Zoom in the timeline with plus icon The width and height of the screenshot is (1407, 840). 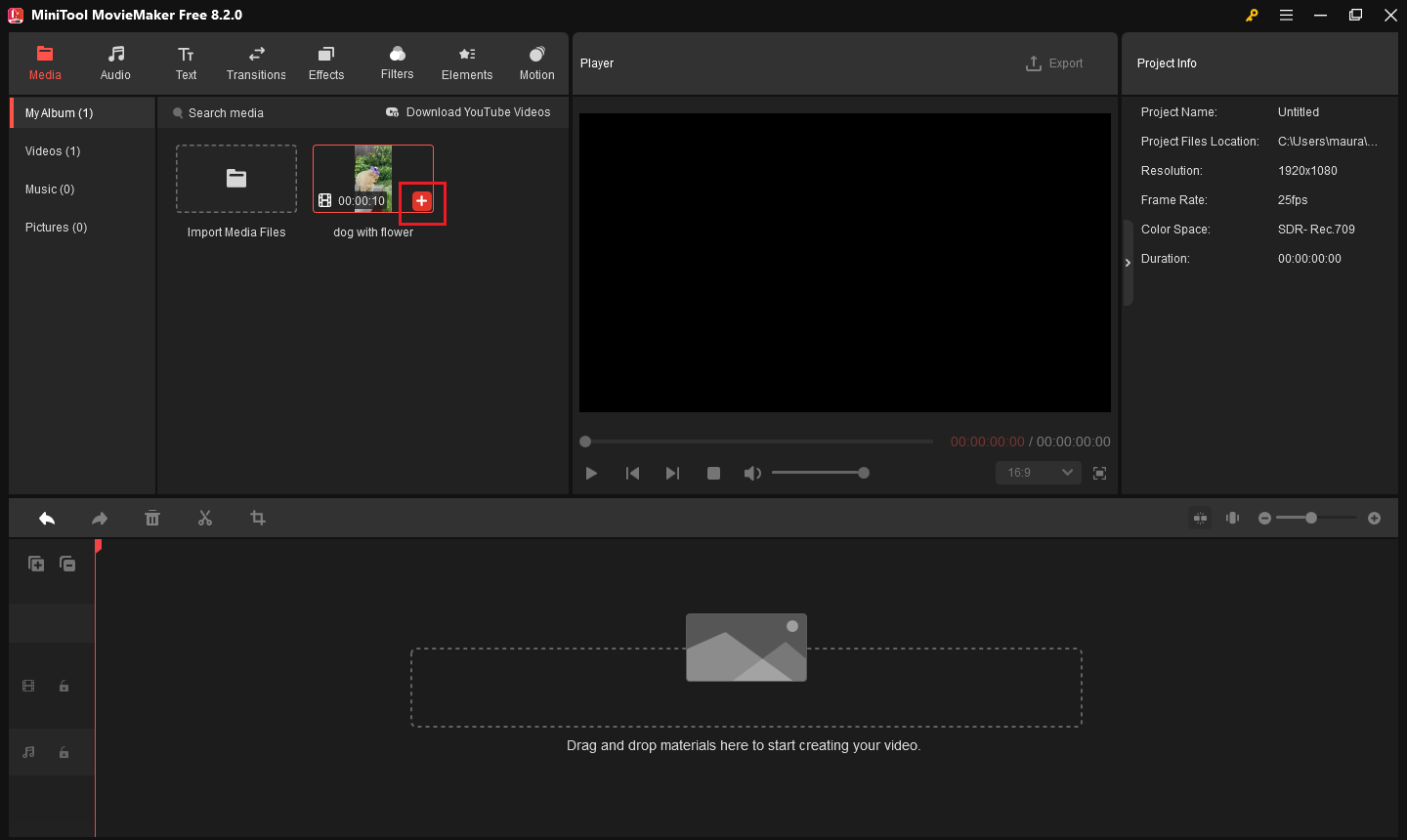1375,519
